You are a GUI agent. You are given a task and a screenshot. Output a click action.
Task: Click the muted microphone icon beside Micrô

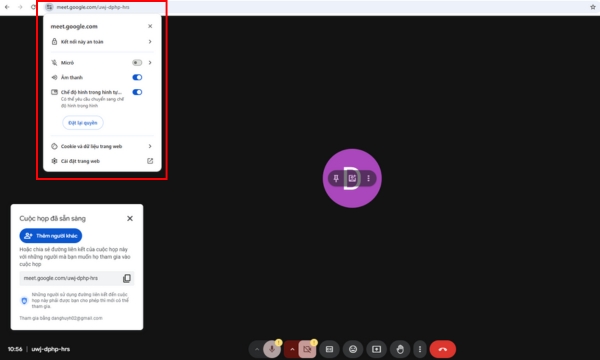(54, 63)
